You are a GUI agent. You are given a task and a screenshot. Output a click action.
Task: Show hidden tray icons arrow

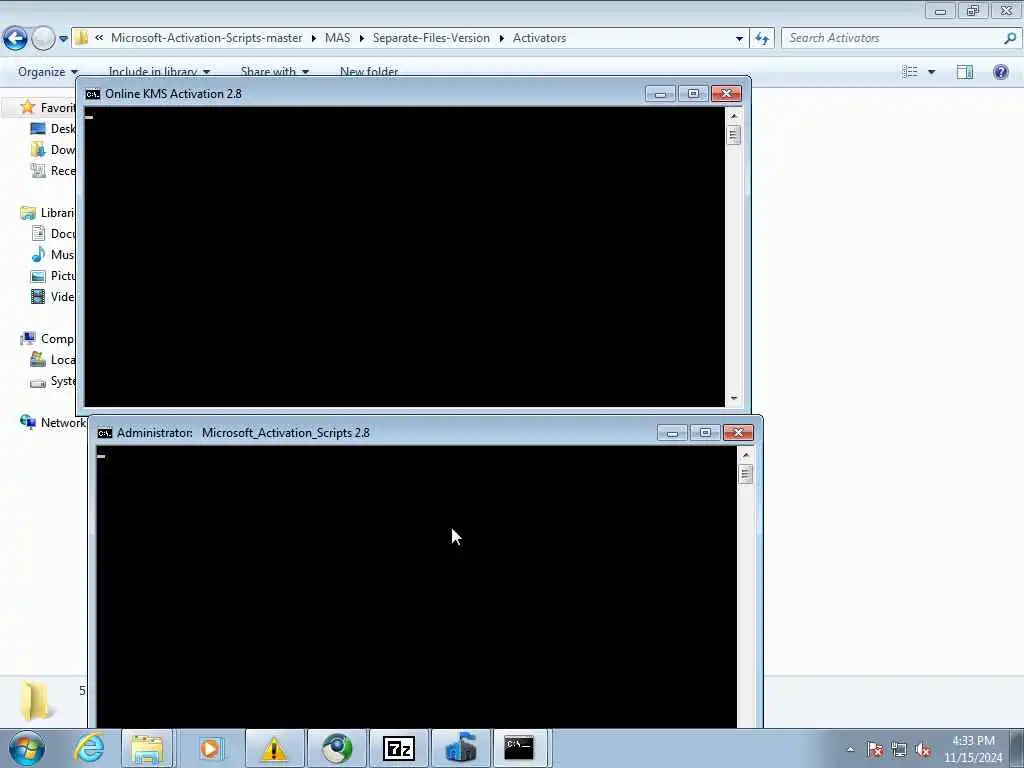tap(850, 750)
